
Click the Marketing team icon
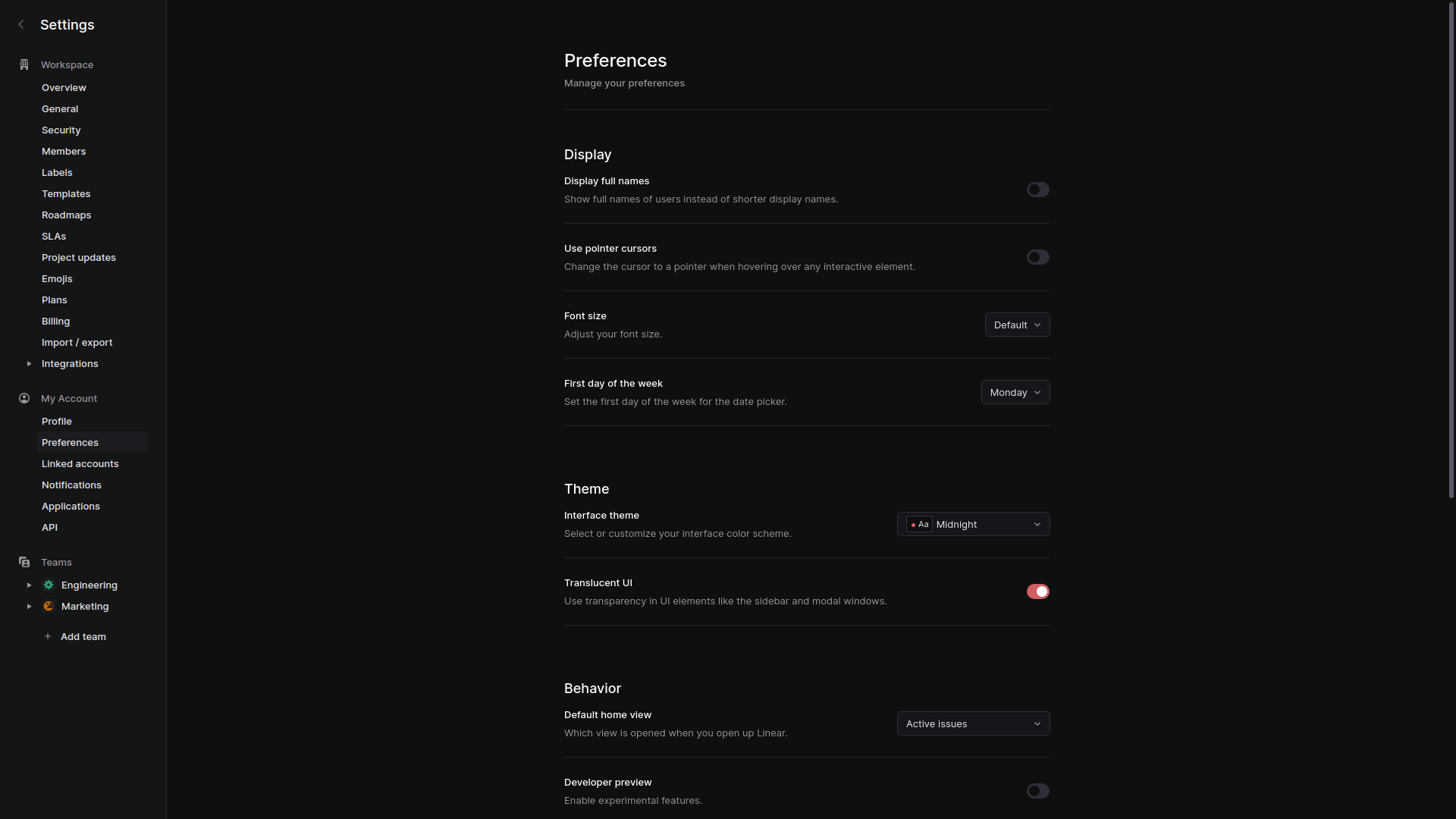[48, 606]
